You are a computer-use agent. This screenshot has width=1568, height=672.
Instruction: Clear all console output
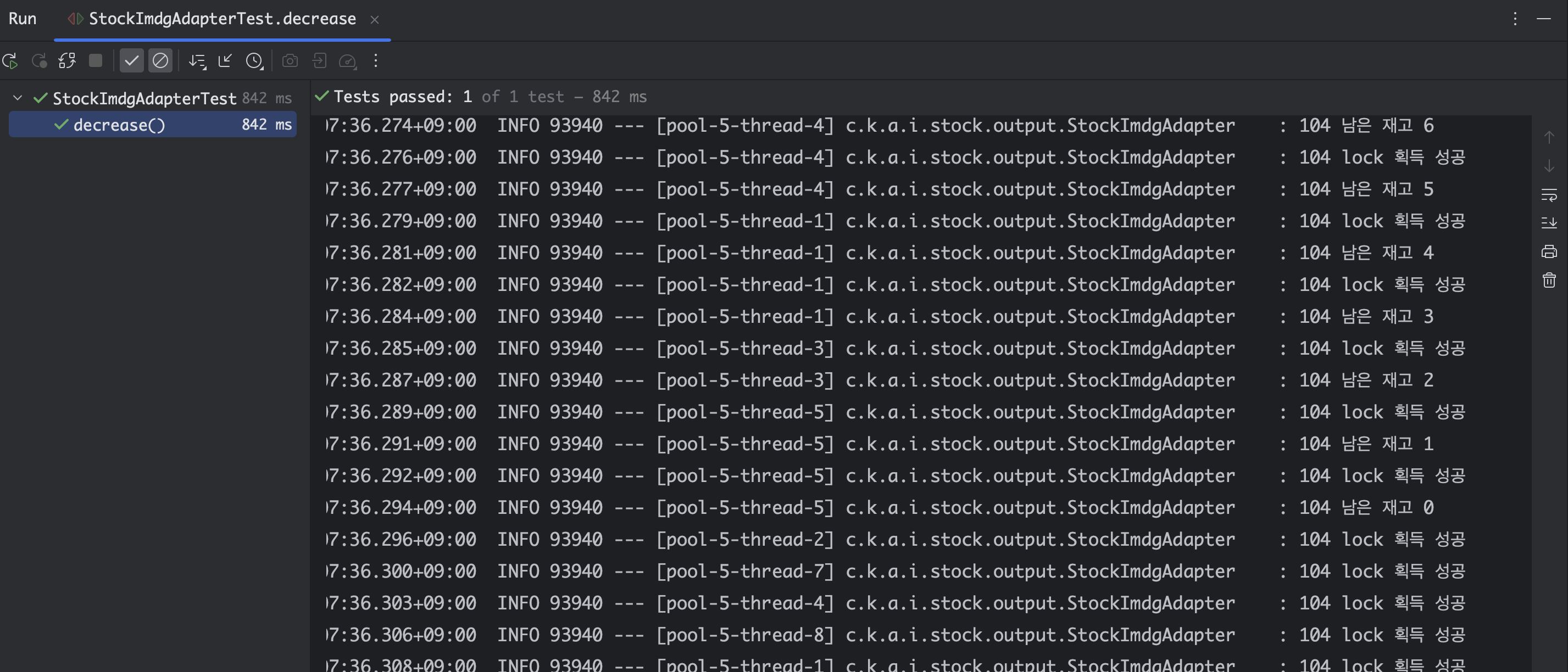[1549, 280]
